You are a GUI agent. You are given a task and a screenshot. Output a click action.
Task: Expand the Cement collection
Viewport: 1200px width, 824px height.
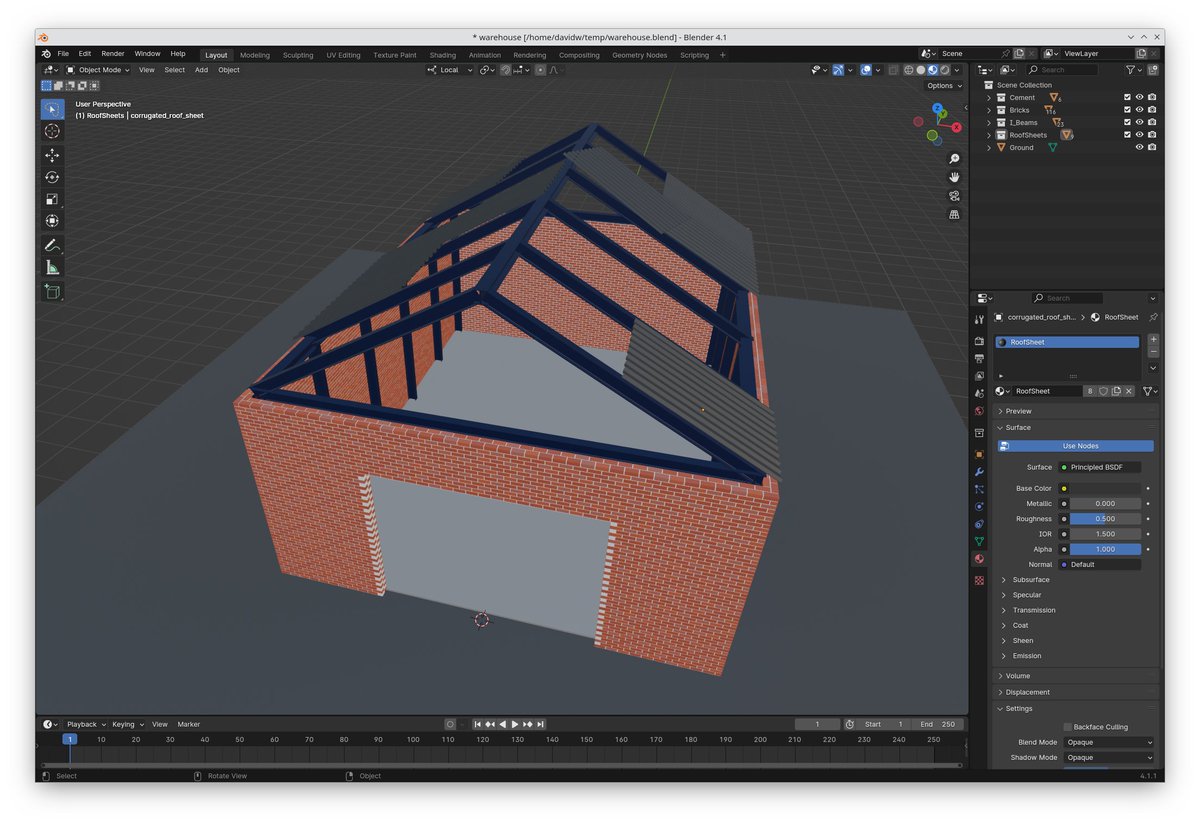[990, 98]
